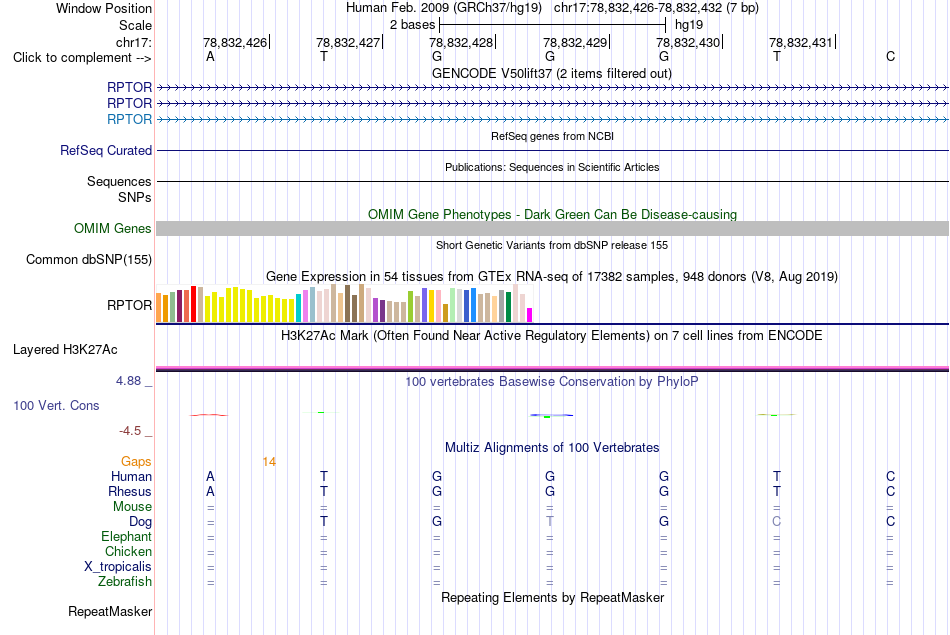Click the '2 bases' scale bar

[x=553, y=25]
